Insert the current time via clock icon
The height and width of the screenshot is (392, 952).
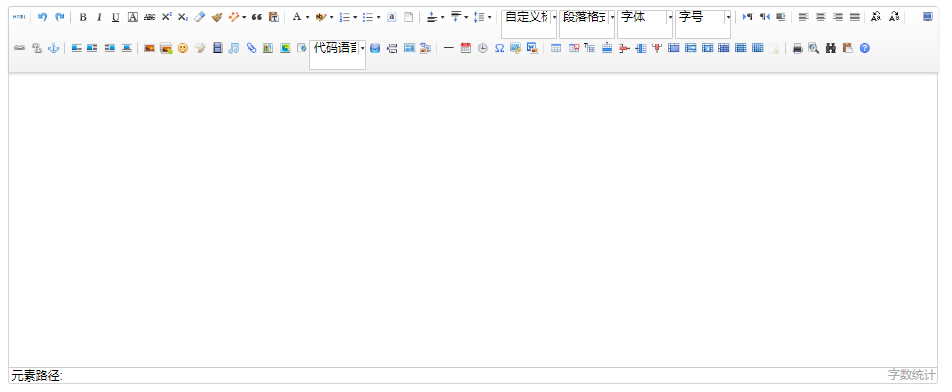tap(483, 48)
